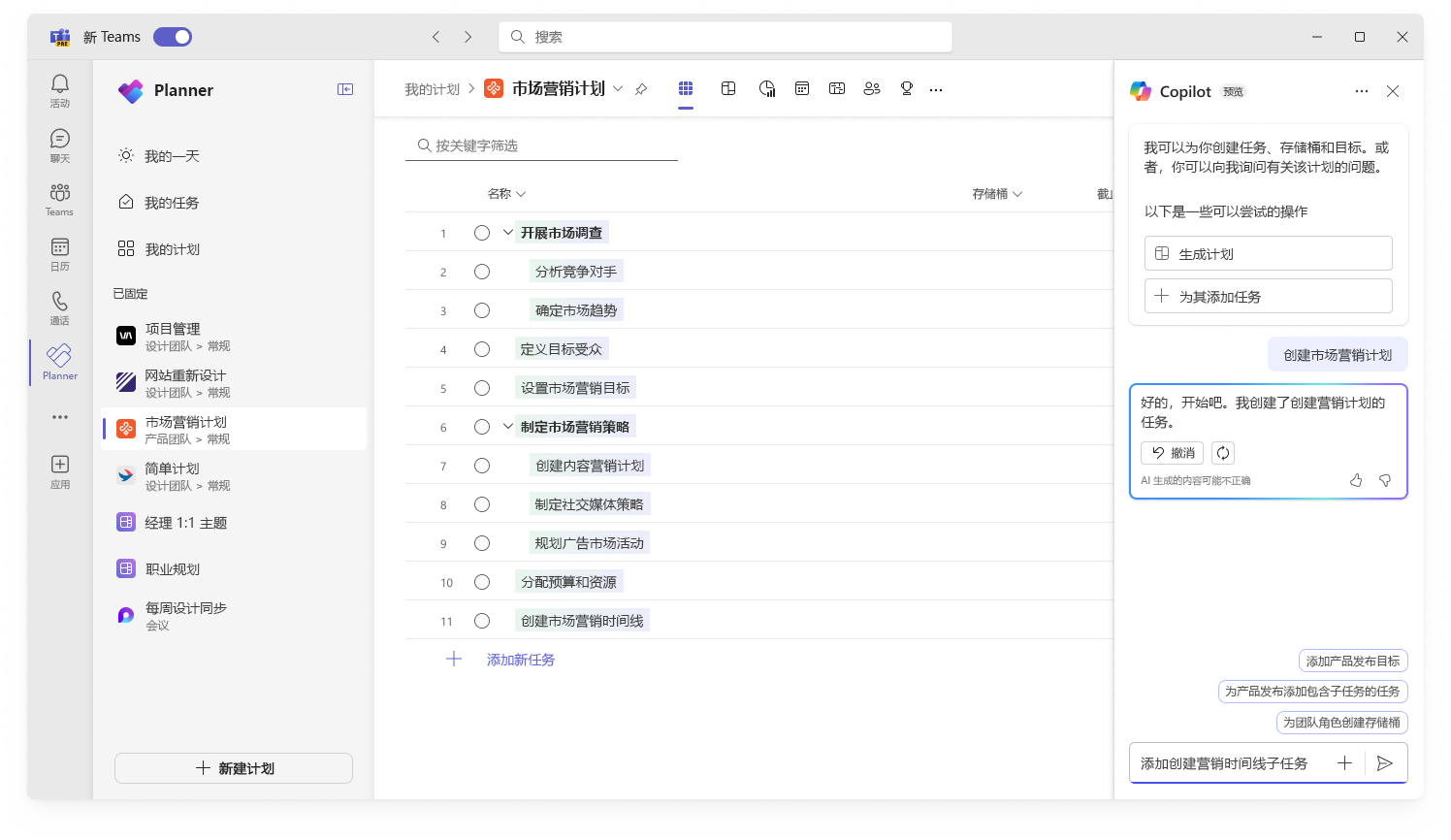Mark '定义目标受众' task complete
1451x840 pixels.
tap(482, 349)
